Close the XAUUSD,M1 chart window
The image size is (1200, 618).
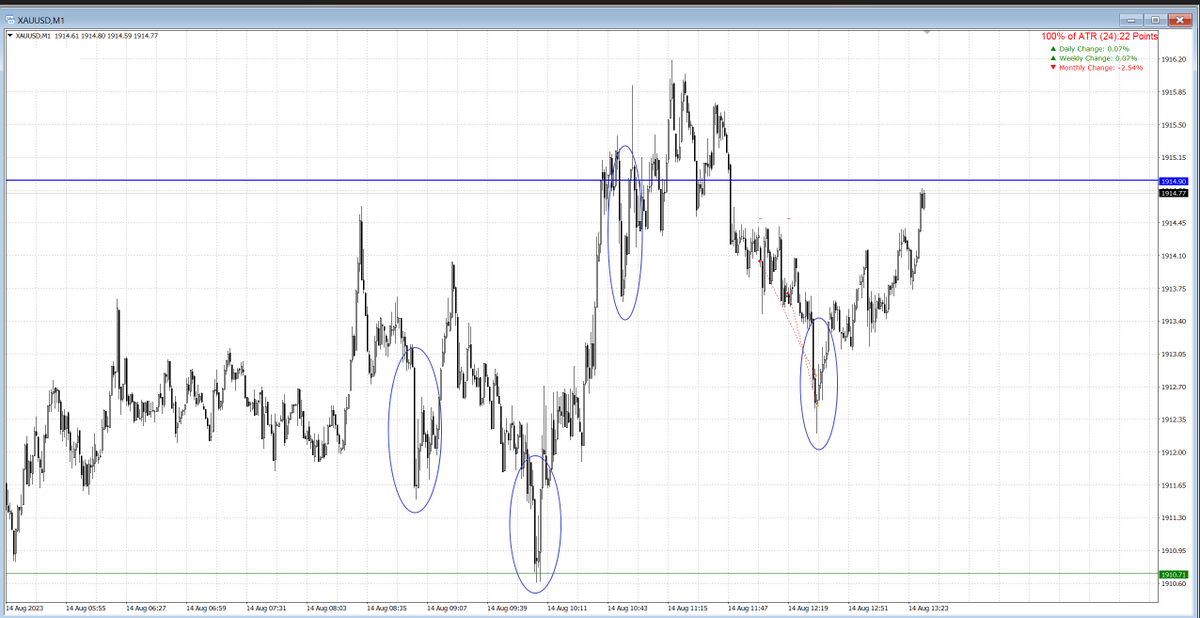click(x=1180, y=18)
